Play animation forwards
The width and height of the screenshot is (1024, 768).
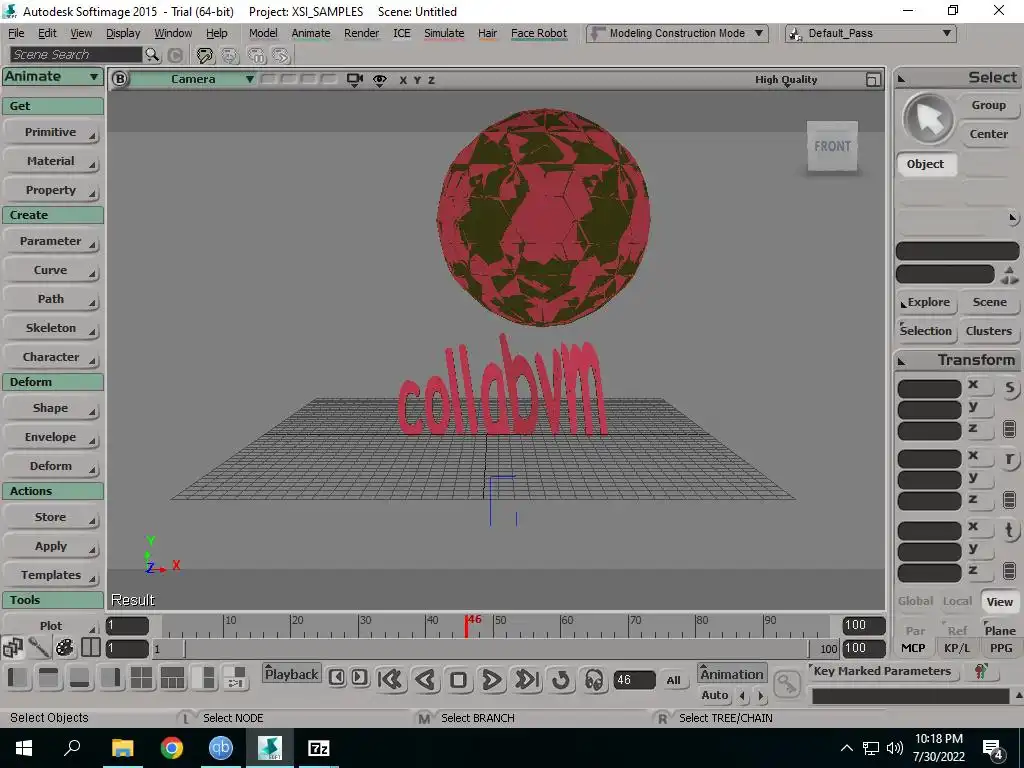[492, 680]
